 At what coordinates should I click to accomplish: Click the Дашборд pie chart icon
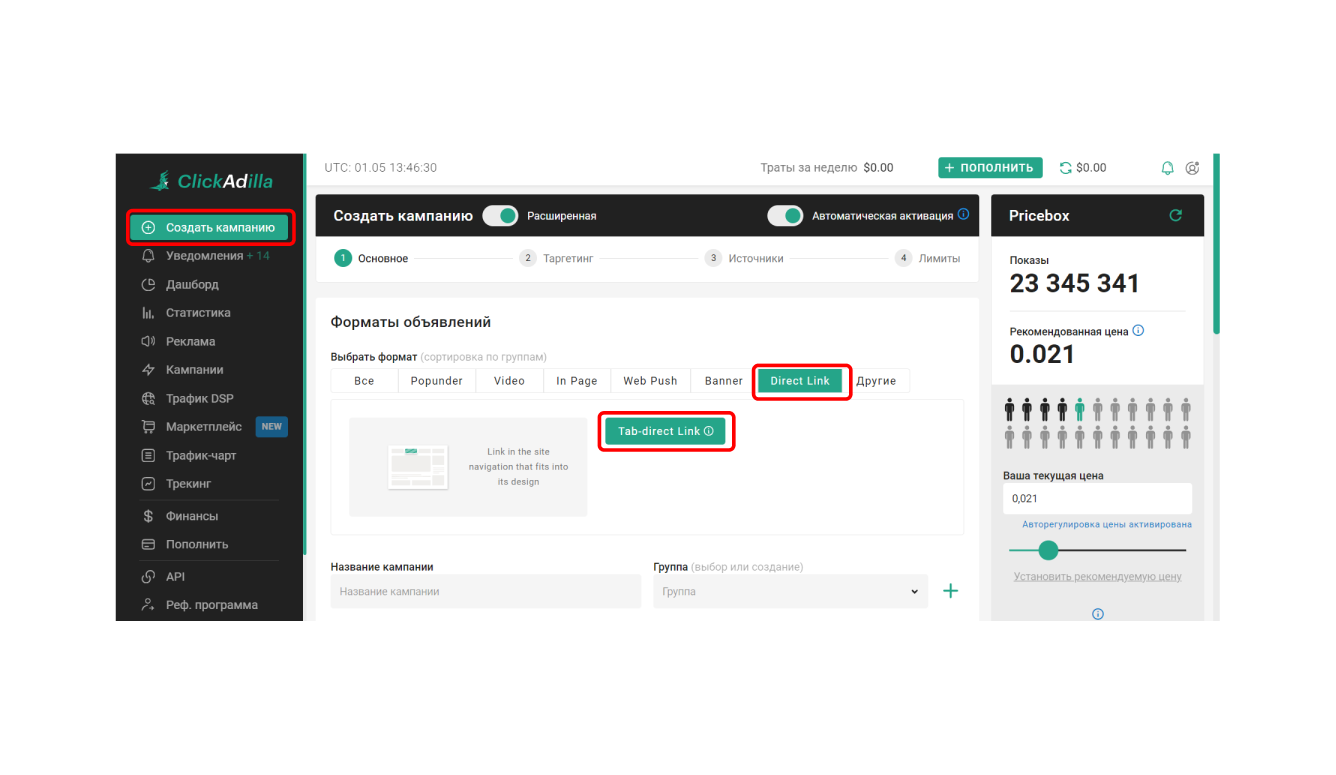(x=148, y=285)
